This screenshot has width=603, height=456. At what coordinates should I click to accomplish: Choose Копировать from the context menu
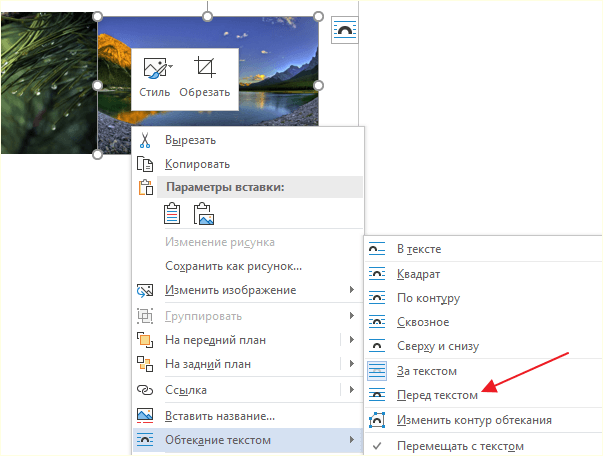click(x=248, y=164)
